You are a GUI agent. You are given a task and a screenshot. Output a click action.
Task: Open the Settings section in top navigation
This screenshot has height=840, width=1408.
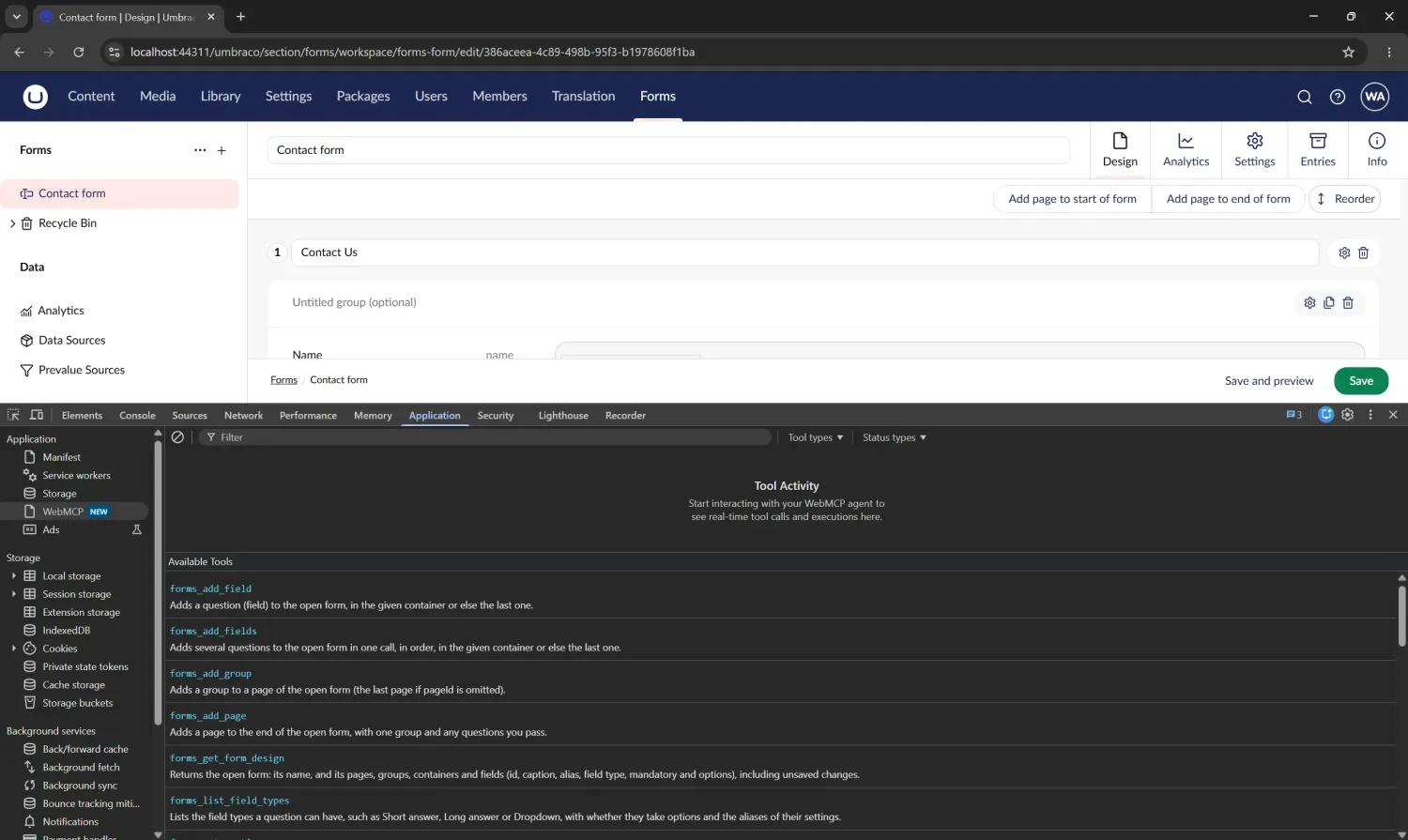click(x=288, y=97)
